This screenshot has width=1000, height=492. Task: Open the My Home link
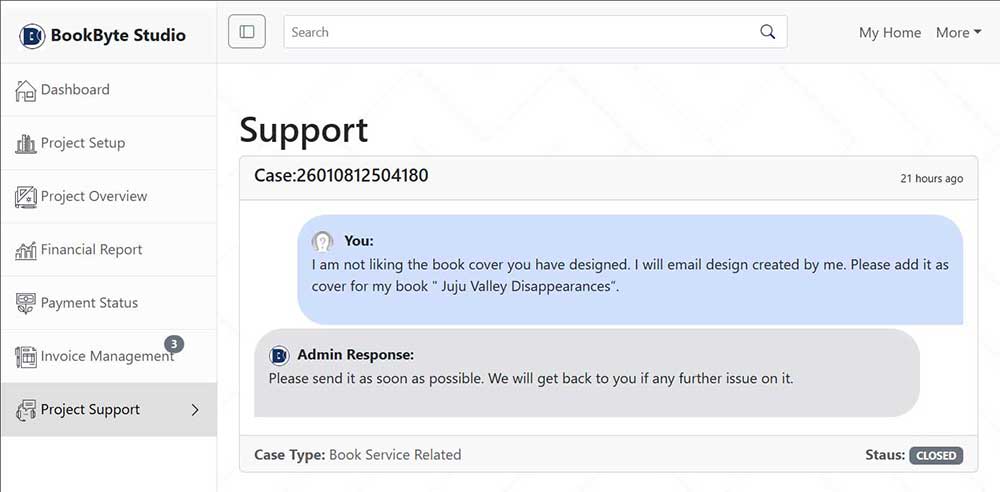click(889, 32)
